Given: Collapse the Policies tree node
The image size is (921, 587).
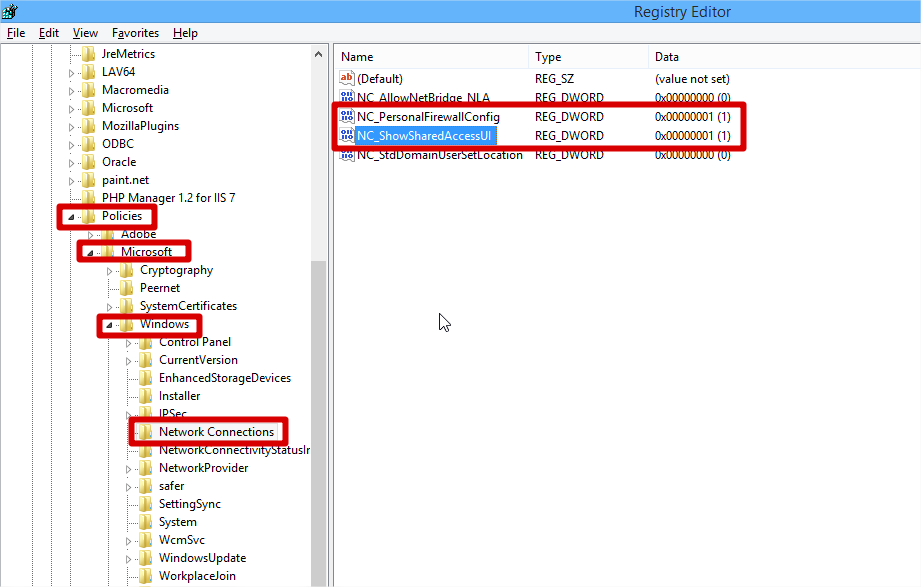Looking at the screenshot, I should (x=70, y=217).
